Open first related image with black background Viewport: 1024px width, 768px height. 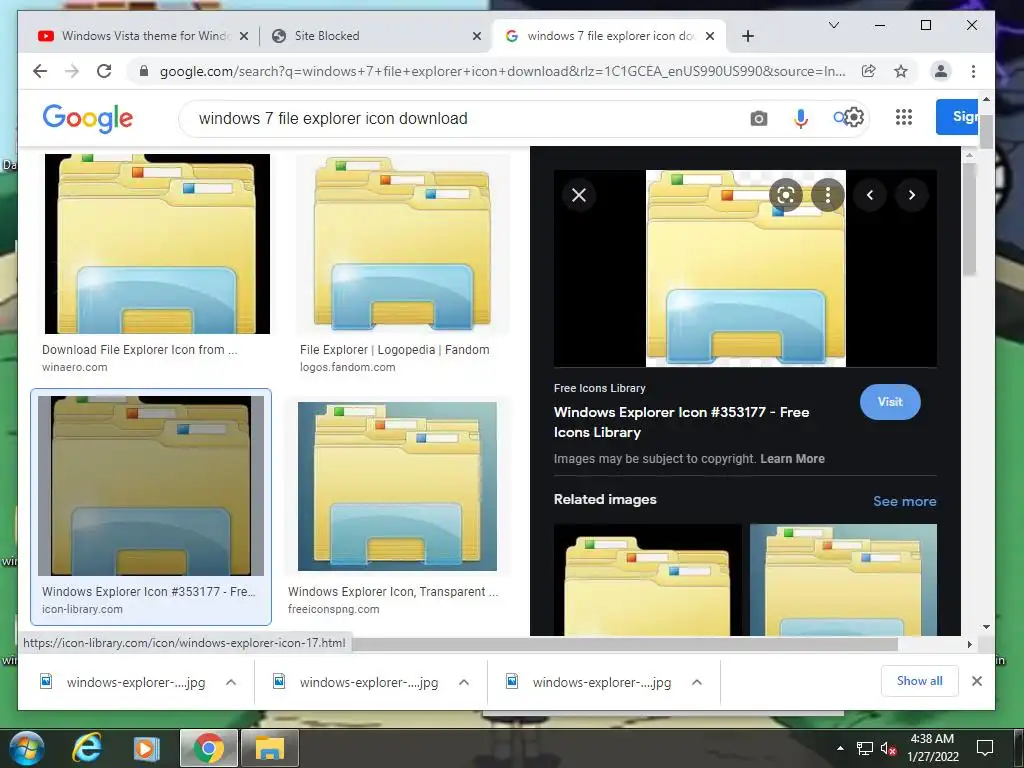click(648, 580)
